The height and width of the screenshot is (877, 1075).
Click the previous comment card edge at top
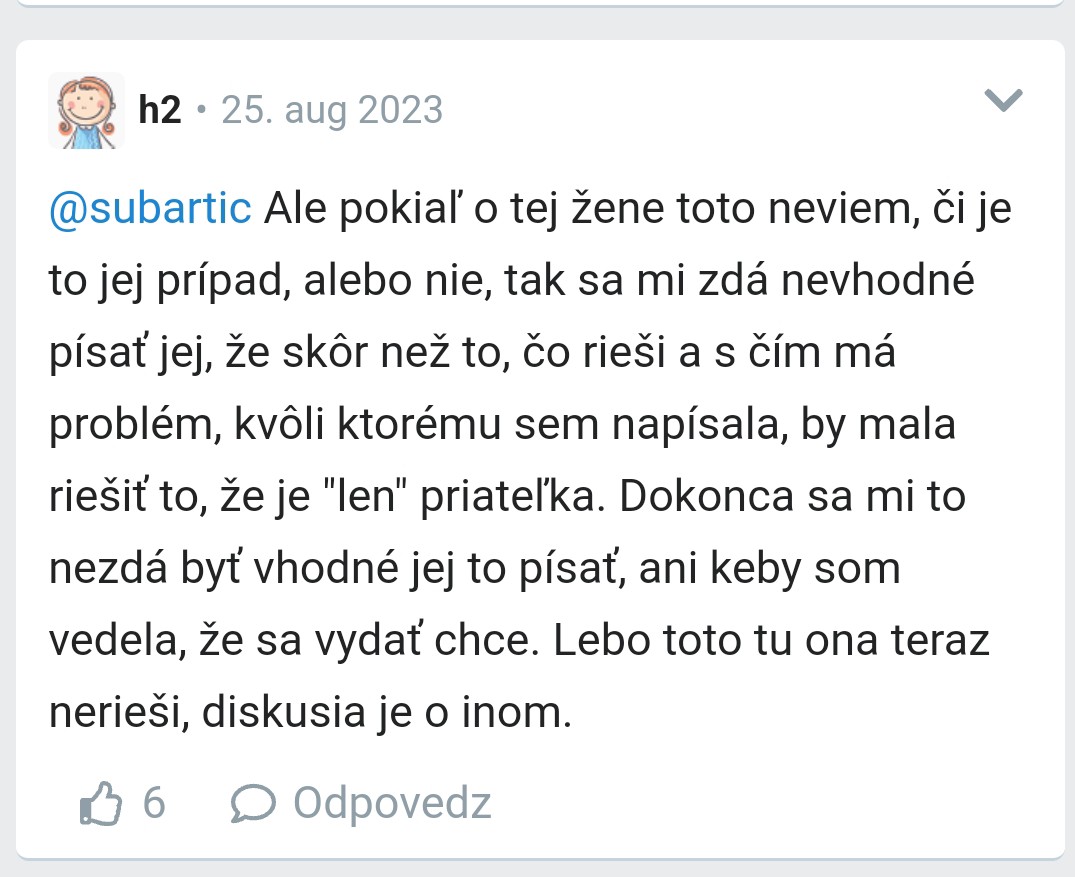coord(540,3)
